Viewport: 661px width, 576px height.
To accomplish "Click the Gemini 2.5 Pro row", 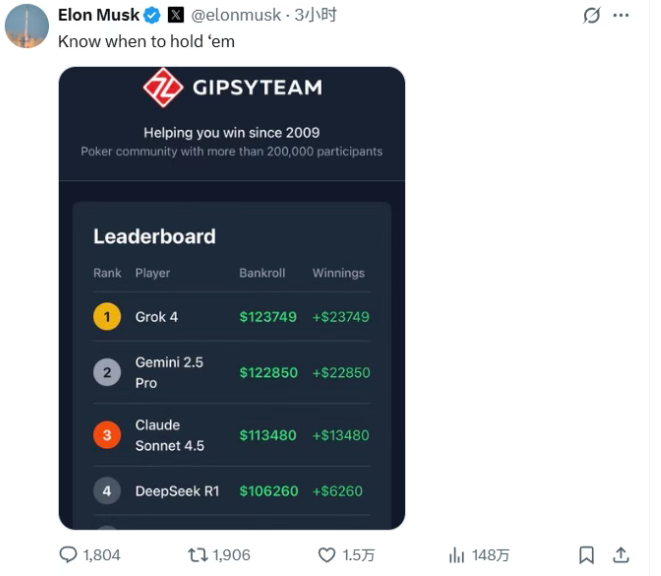I will pyautogui.click(x=231, y=372).
